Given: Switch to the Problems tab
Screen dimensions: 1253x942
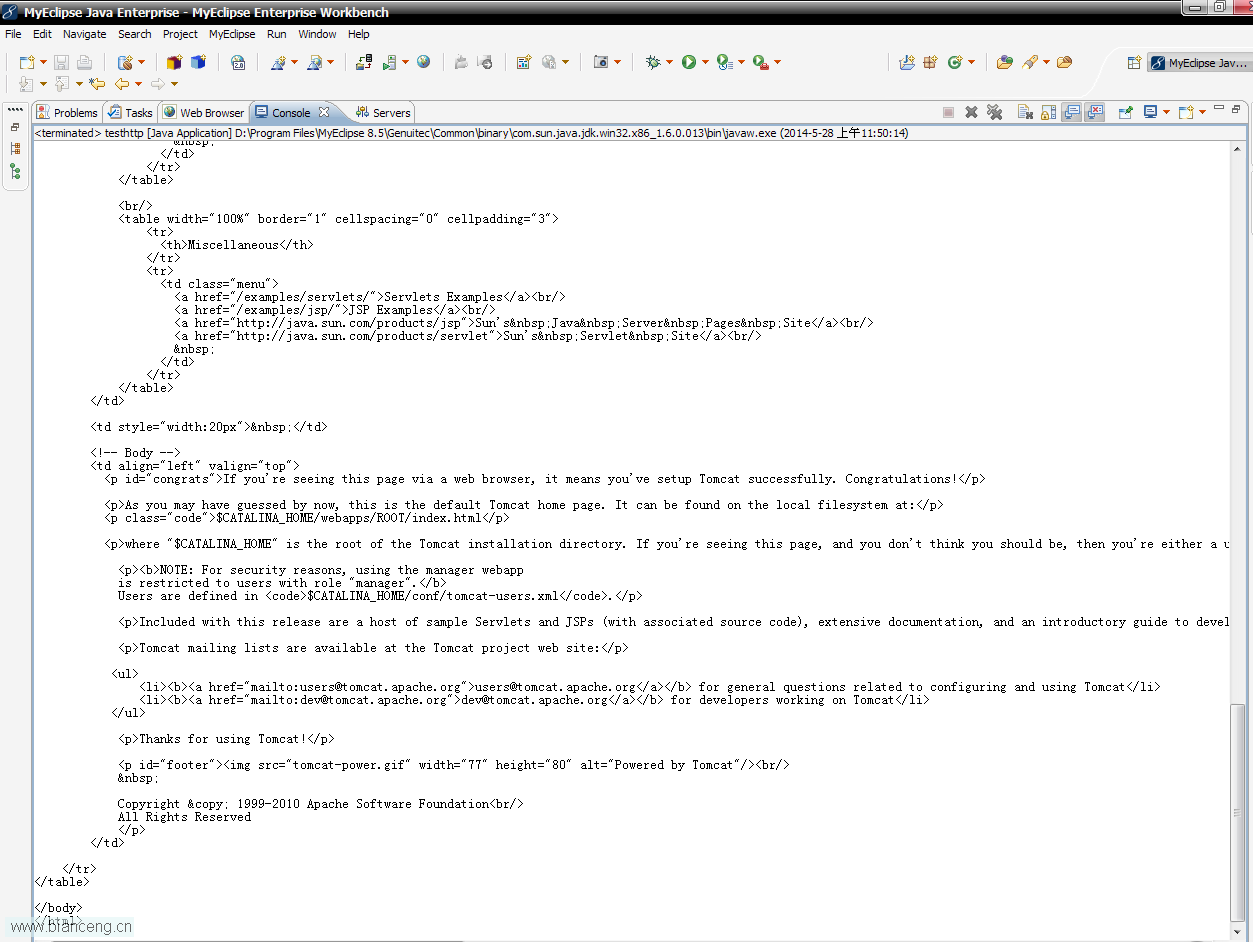Looking at the screenshot, I should coord(67,113).
